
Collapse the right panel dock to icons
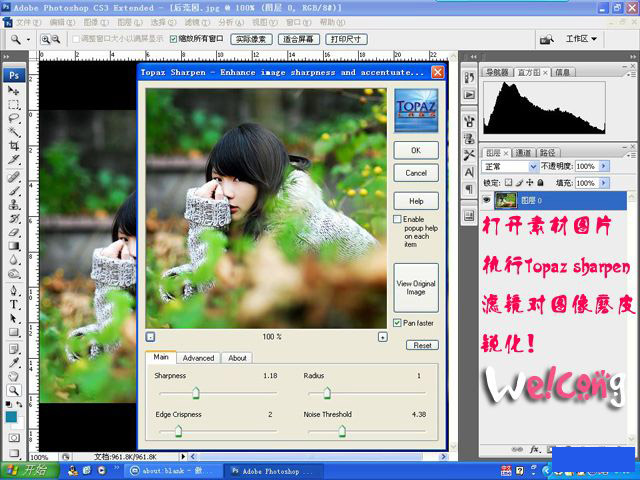pyautogui.click(x=633, y=57)
